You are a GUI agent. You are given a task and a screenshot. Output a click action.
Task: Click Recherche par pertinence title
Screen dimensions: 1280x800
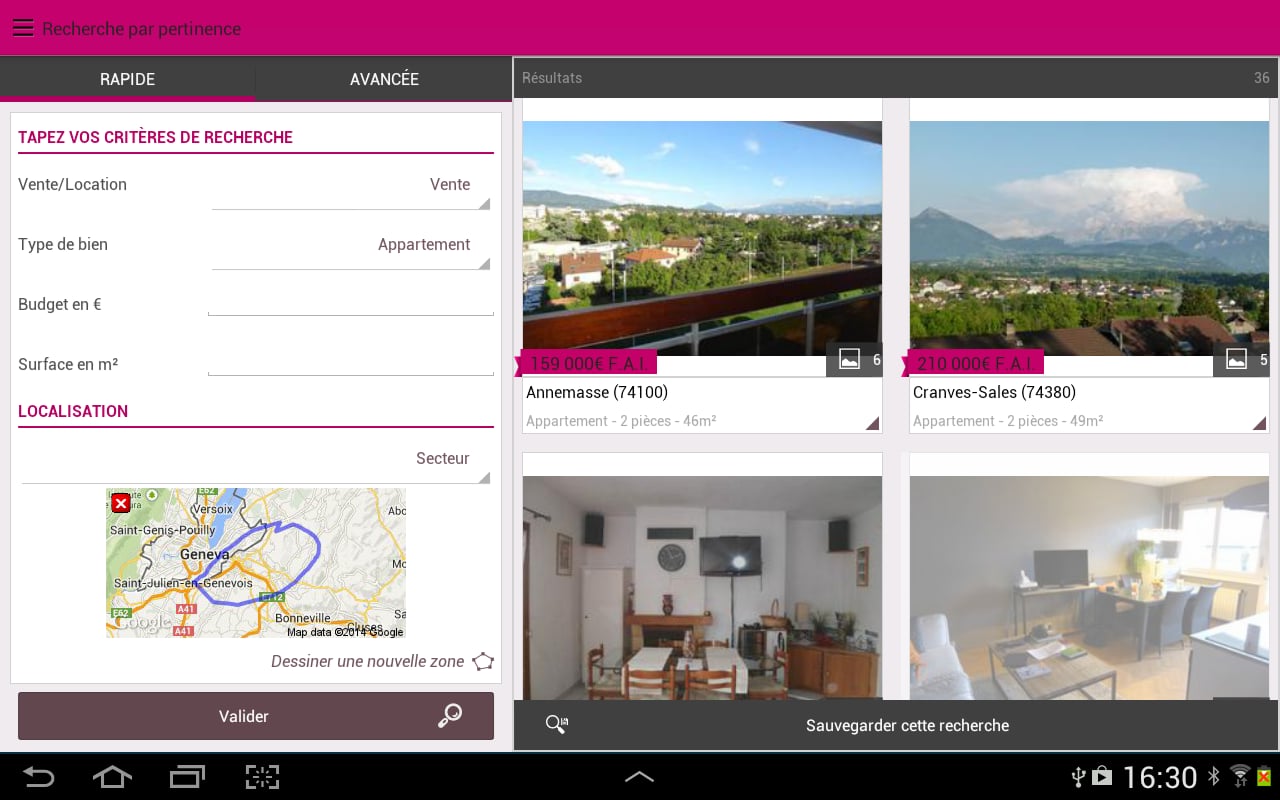pos(141,29)
